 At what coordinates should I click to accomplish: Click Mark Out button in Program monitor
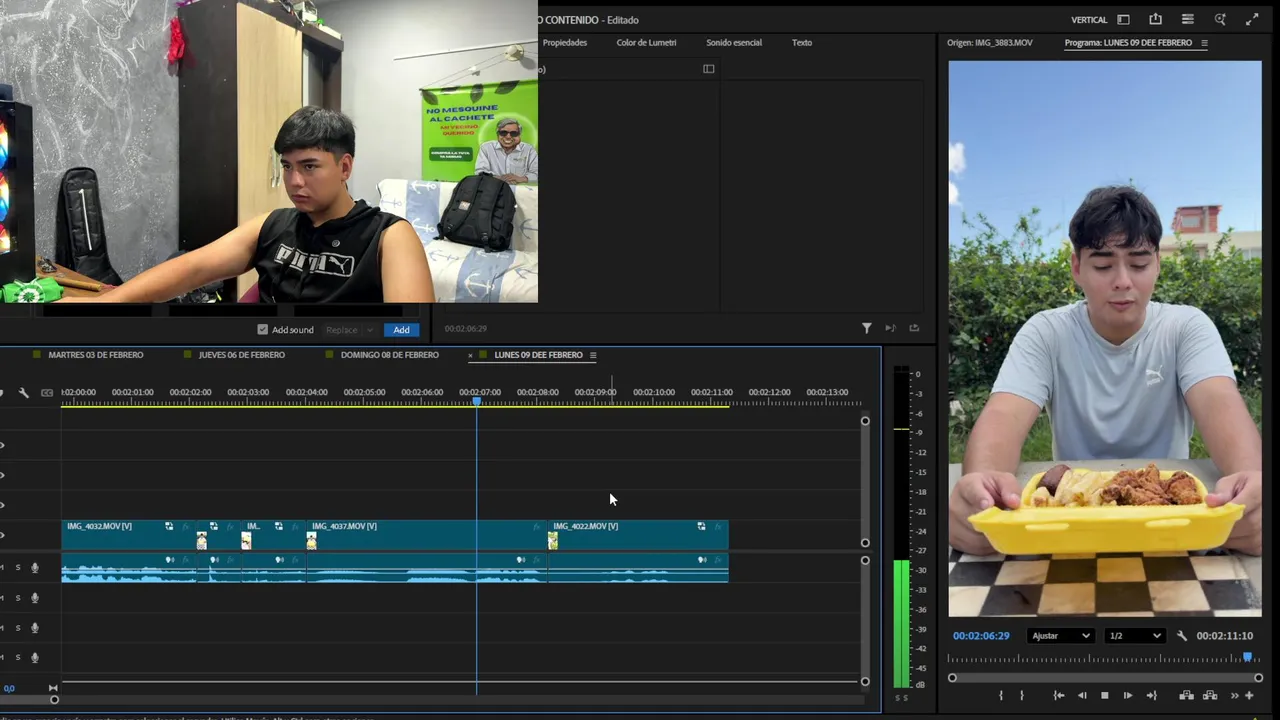tap(1021, 696)
